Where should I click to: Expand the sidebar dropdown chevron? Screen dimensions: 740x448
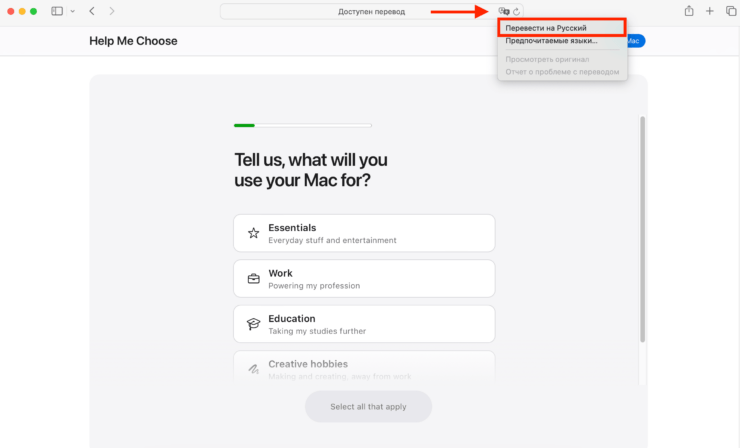click(x=72, y=11)
